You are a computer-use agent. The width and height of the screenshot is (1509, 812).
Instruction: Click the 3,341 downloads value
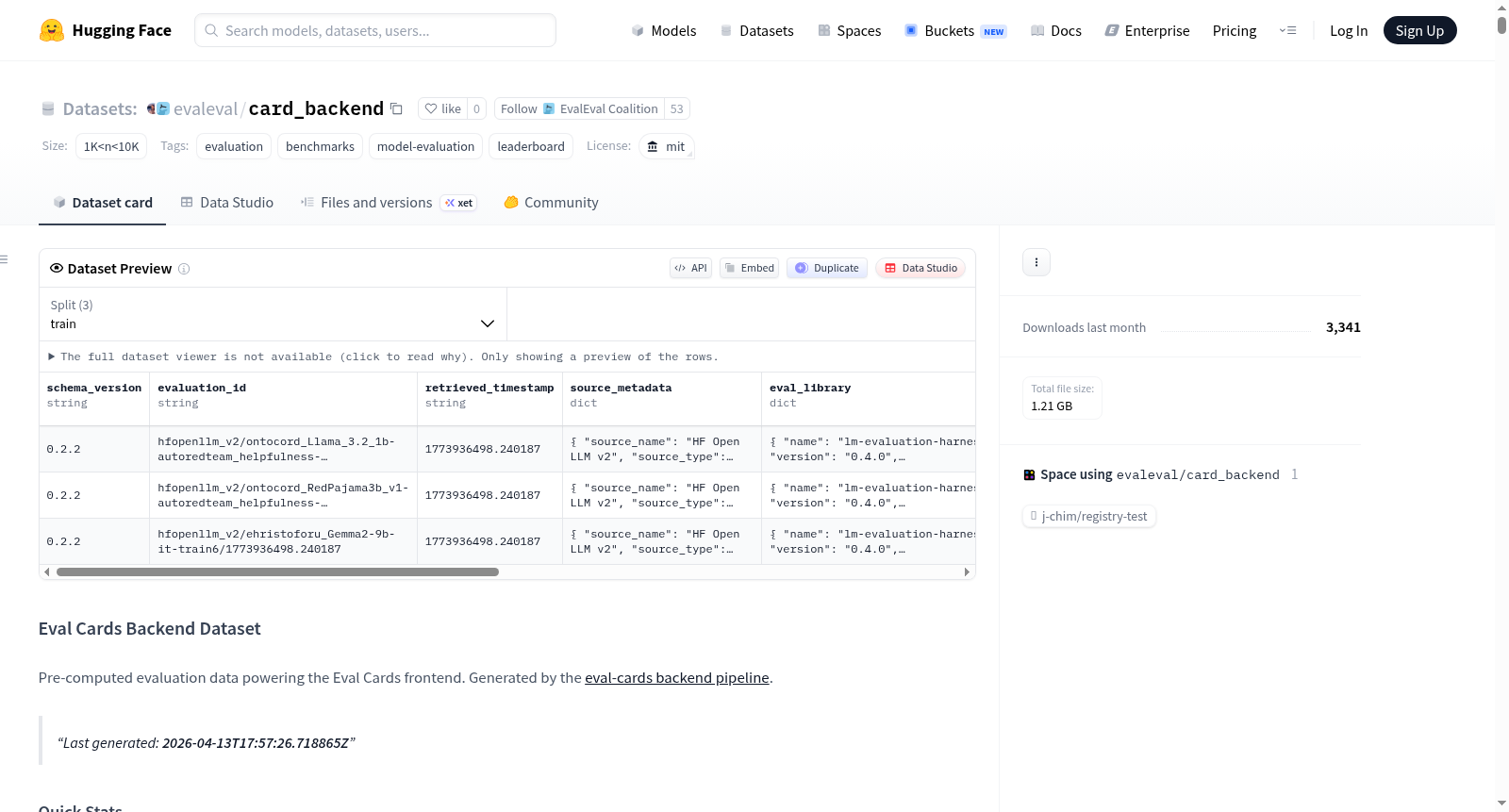[1343, 327]
